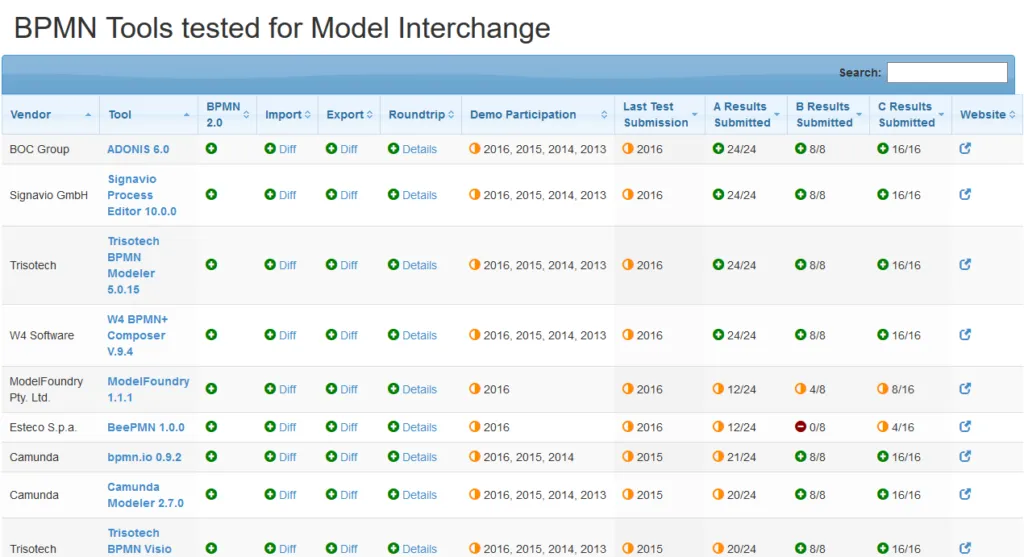Sort by Demo Participation column header
Image resolution: width=1024 pixels, height=557 pixels.
tap(538, 115)
